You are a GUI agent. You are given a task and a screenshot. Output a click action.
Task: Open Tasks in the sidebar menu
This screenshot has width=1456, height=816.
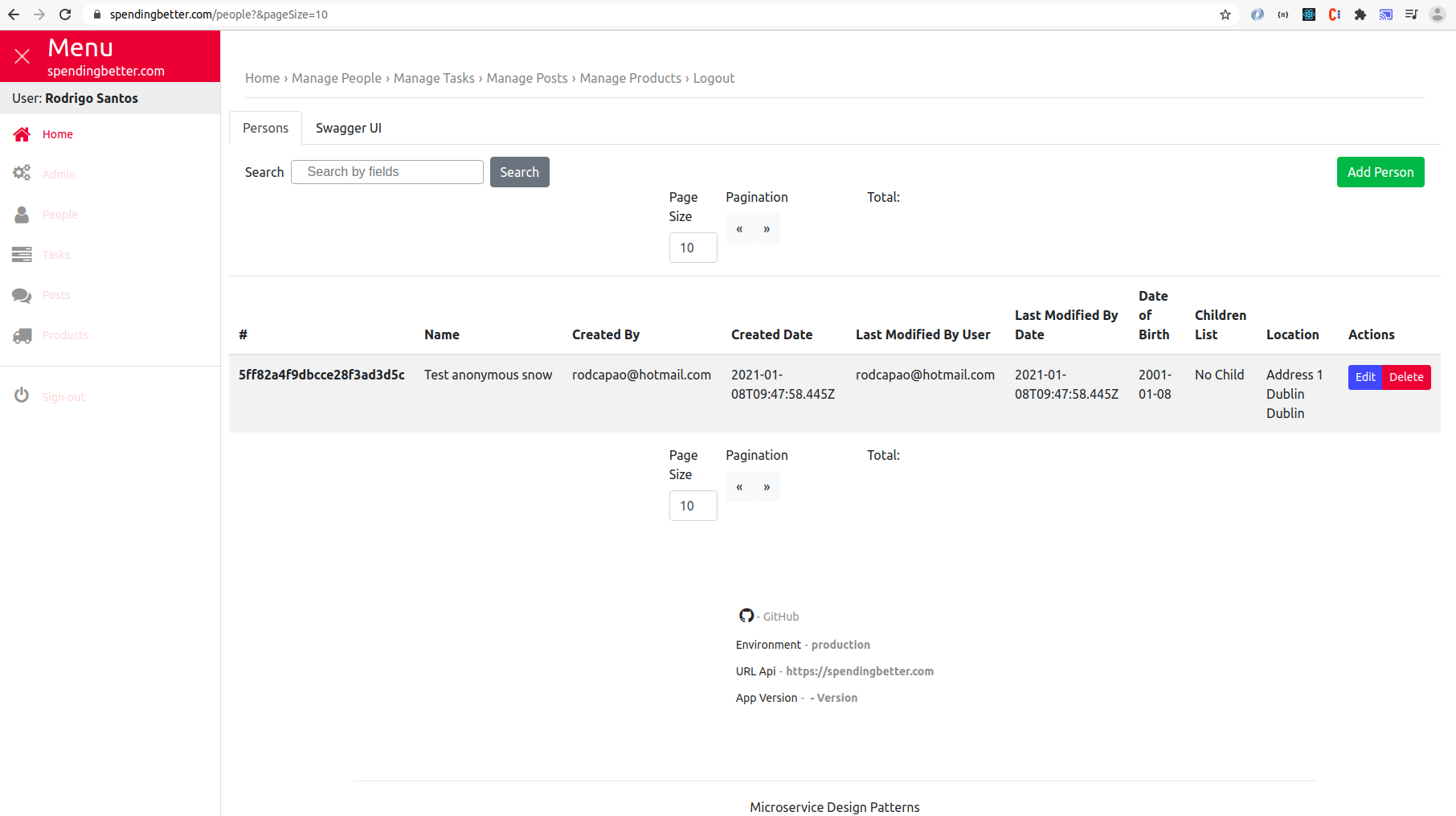tap(56, 255)
